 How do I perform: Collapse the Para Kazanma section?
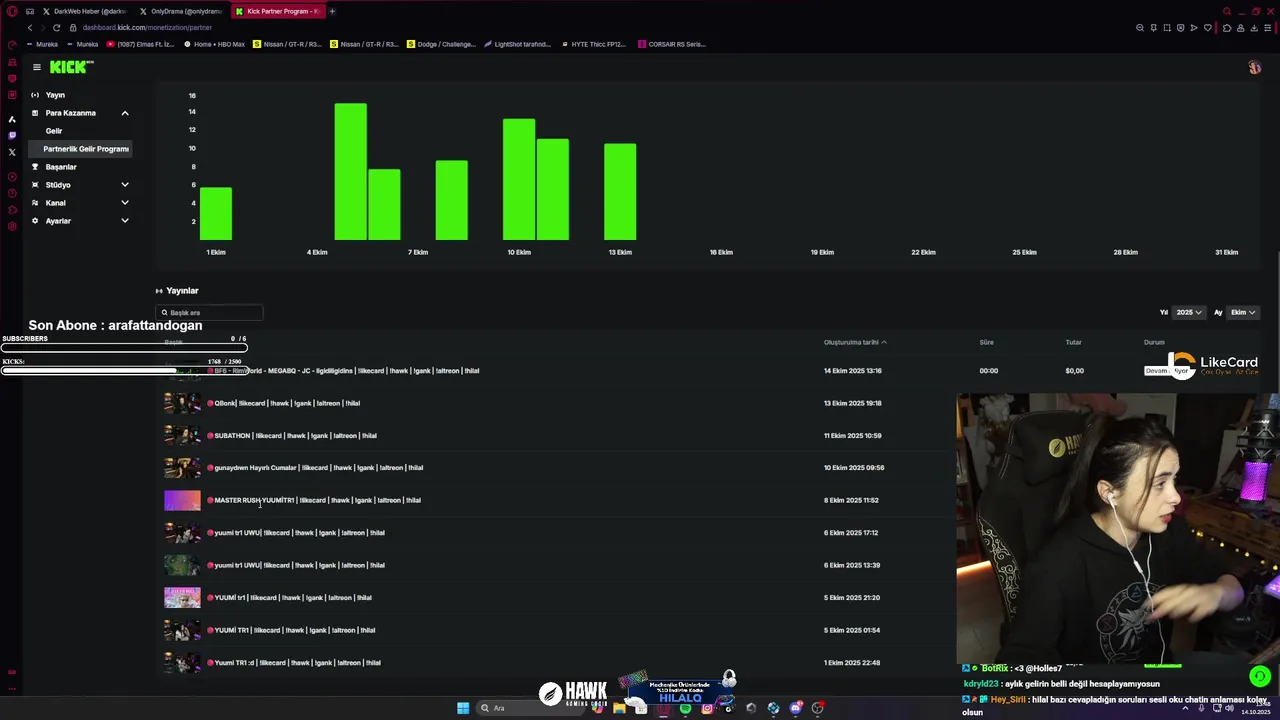[125, 113]
